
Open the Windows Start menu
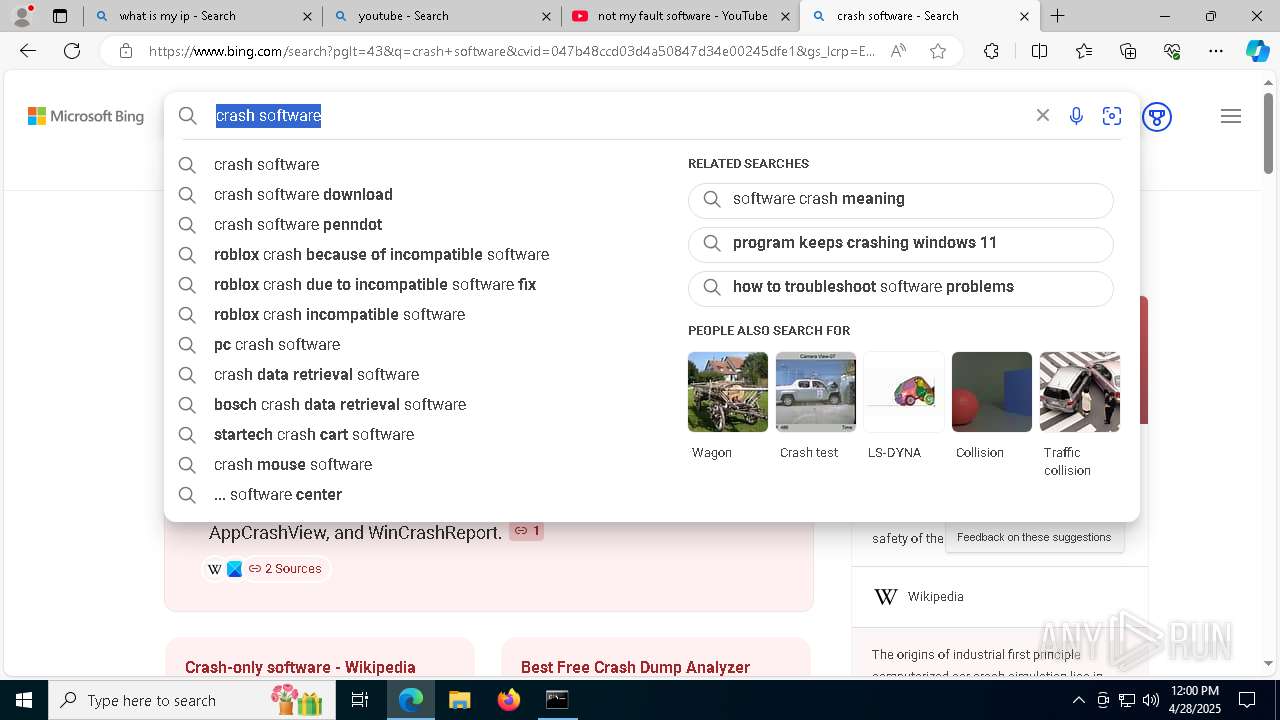(x=24, y=700)
